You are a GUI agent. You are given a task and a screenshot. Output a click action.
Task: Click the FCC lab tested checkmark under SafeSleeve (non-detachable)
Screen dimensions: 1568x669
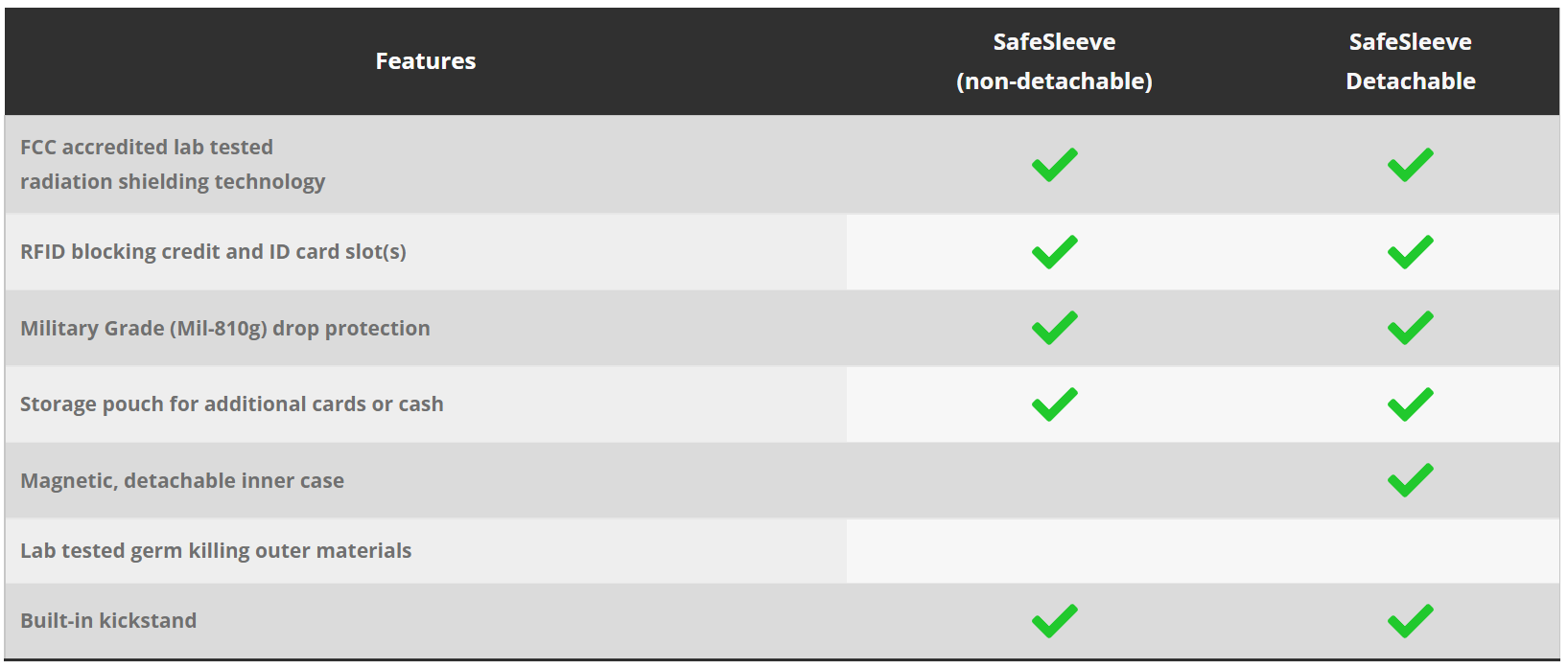[1054, 165]
